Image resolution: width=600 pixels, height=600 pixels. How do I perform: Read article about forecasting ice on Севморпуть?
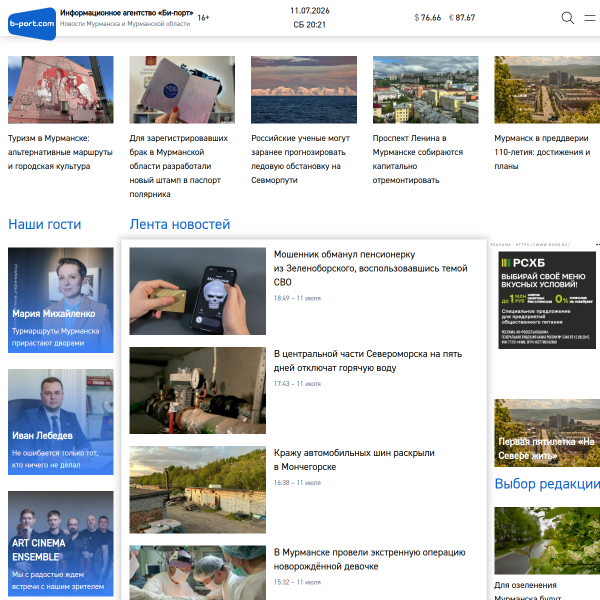click(x=300, y=159)
